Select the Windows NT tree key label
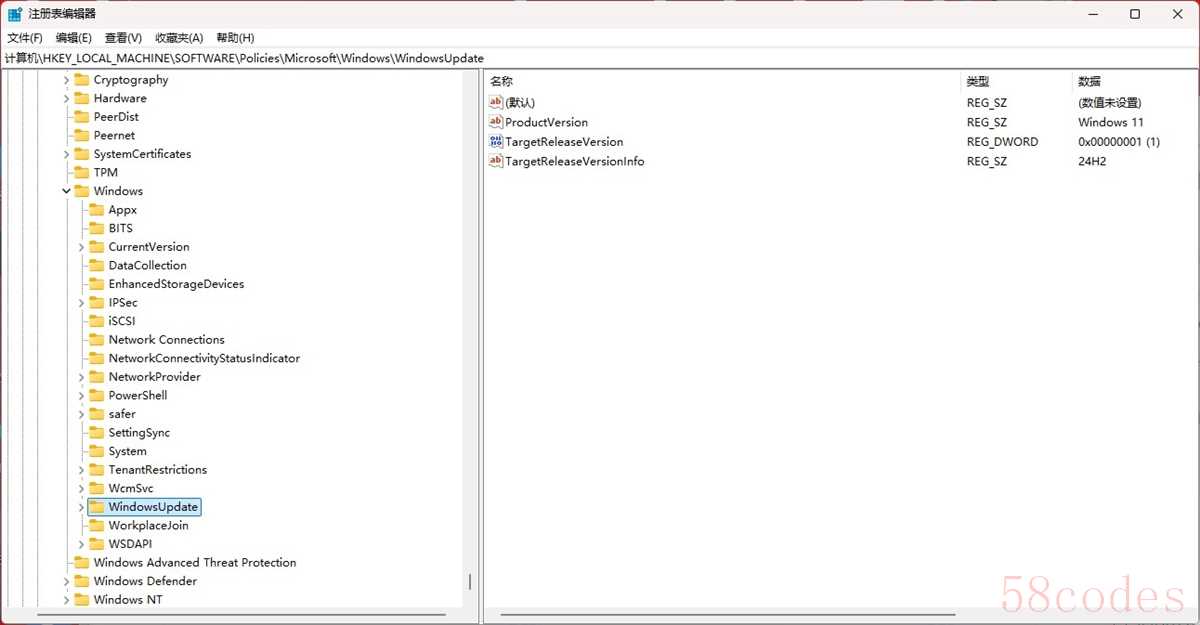 128,600
